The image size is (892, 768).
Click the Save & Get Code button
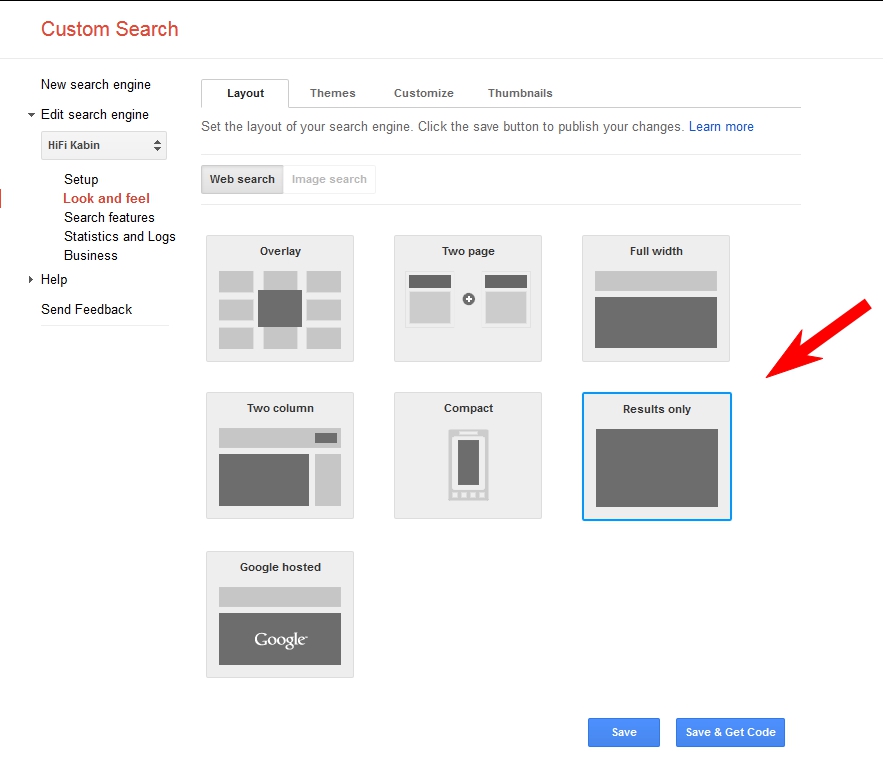coord(730,732)
